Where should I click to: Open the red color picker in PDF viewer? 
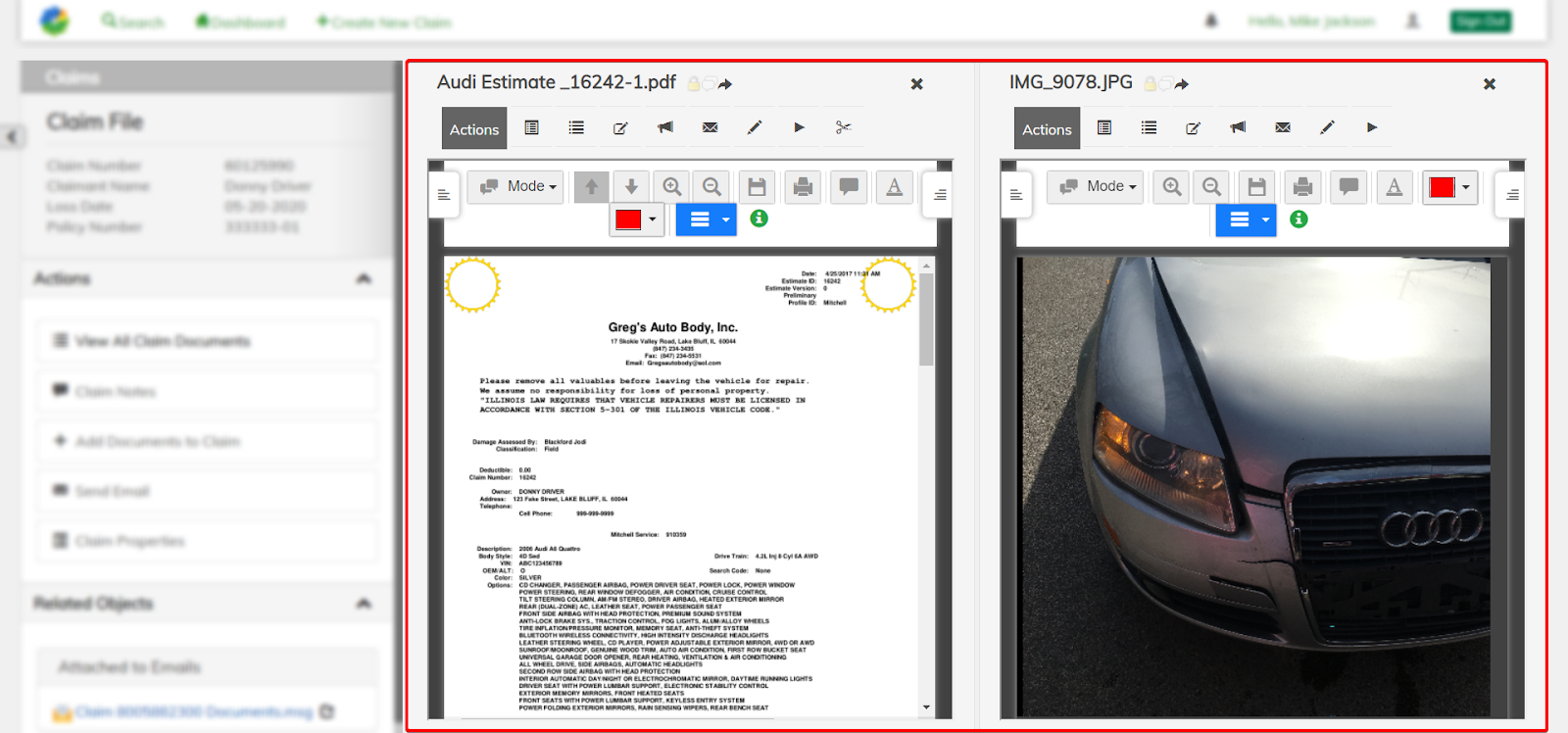click(x=636, y=220)
